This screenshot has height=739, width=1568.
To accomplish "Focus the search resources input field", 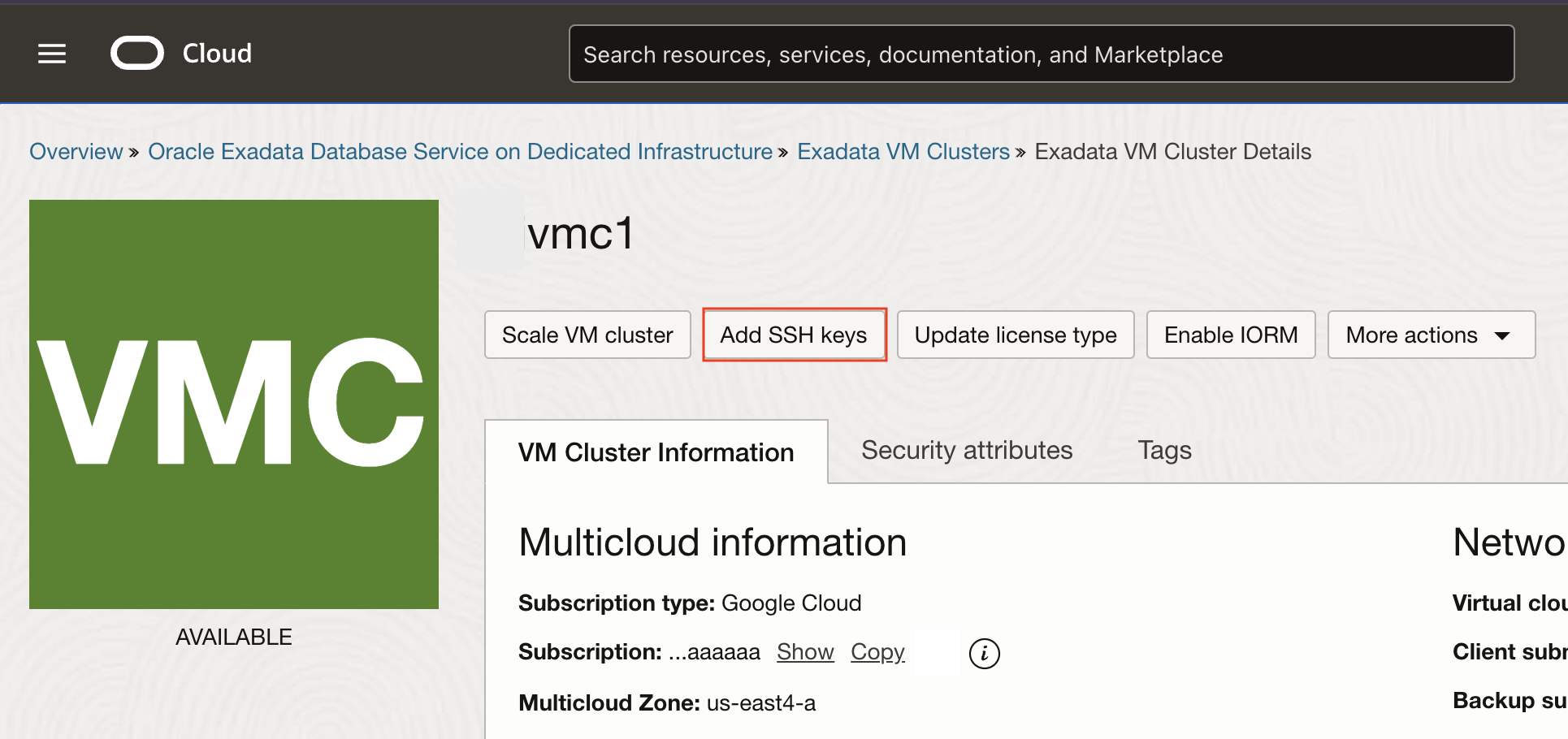I will (1041, 54).
